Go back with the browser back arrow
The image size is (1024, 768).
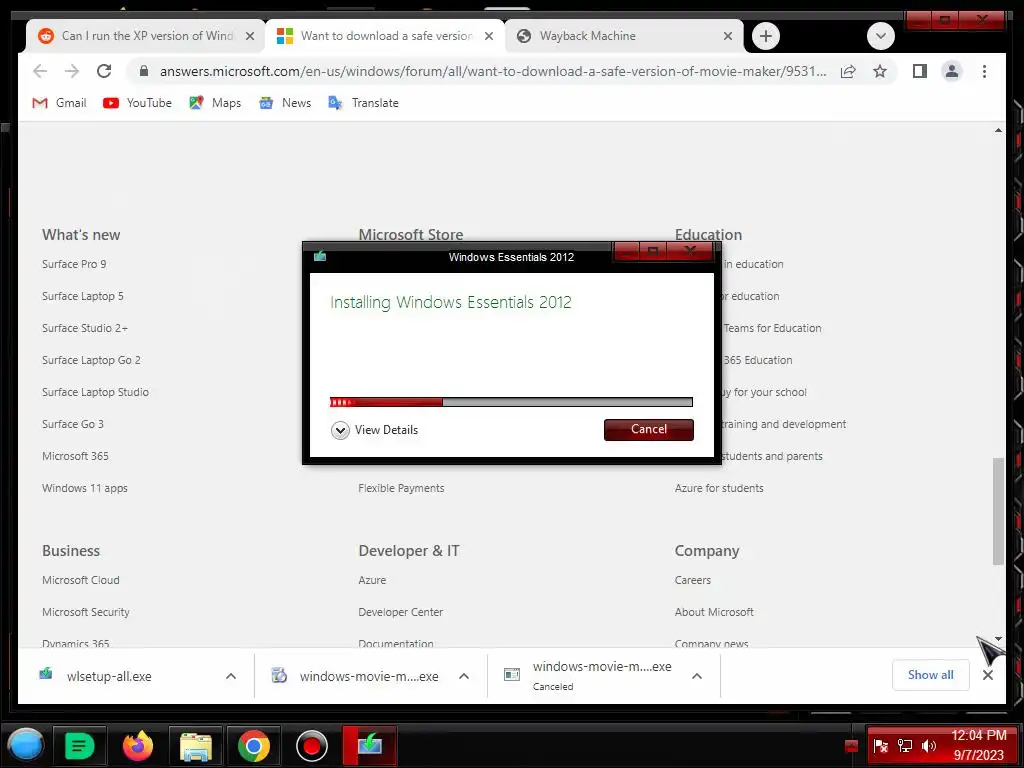[40, 71]
